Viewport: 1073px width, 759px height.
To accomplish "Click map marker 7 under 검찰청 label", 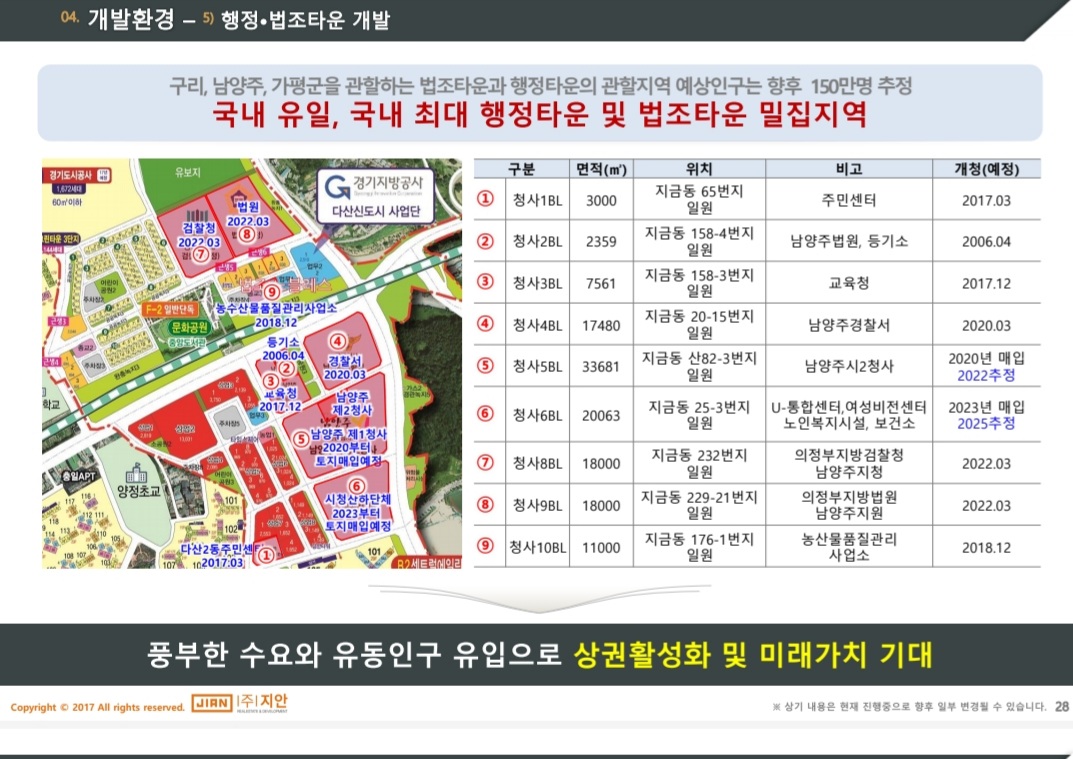I will pyautogui.click(x=201, y=255).
